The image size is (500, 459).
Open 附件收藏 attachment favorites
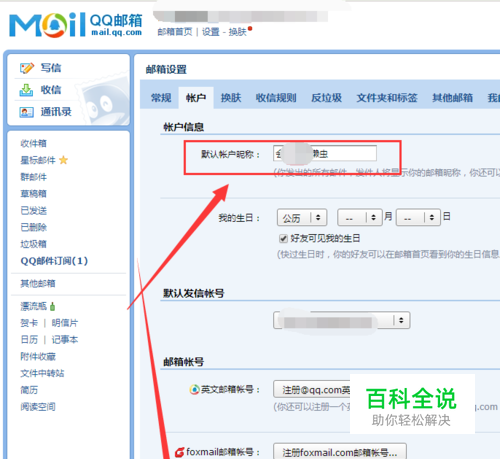[x=38, y=357]
